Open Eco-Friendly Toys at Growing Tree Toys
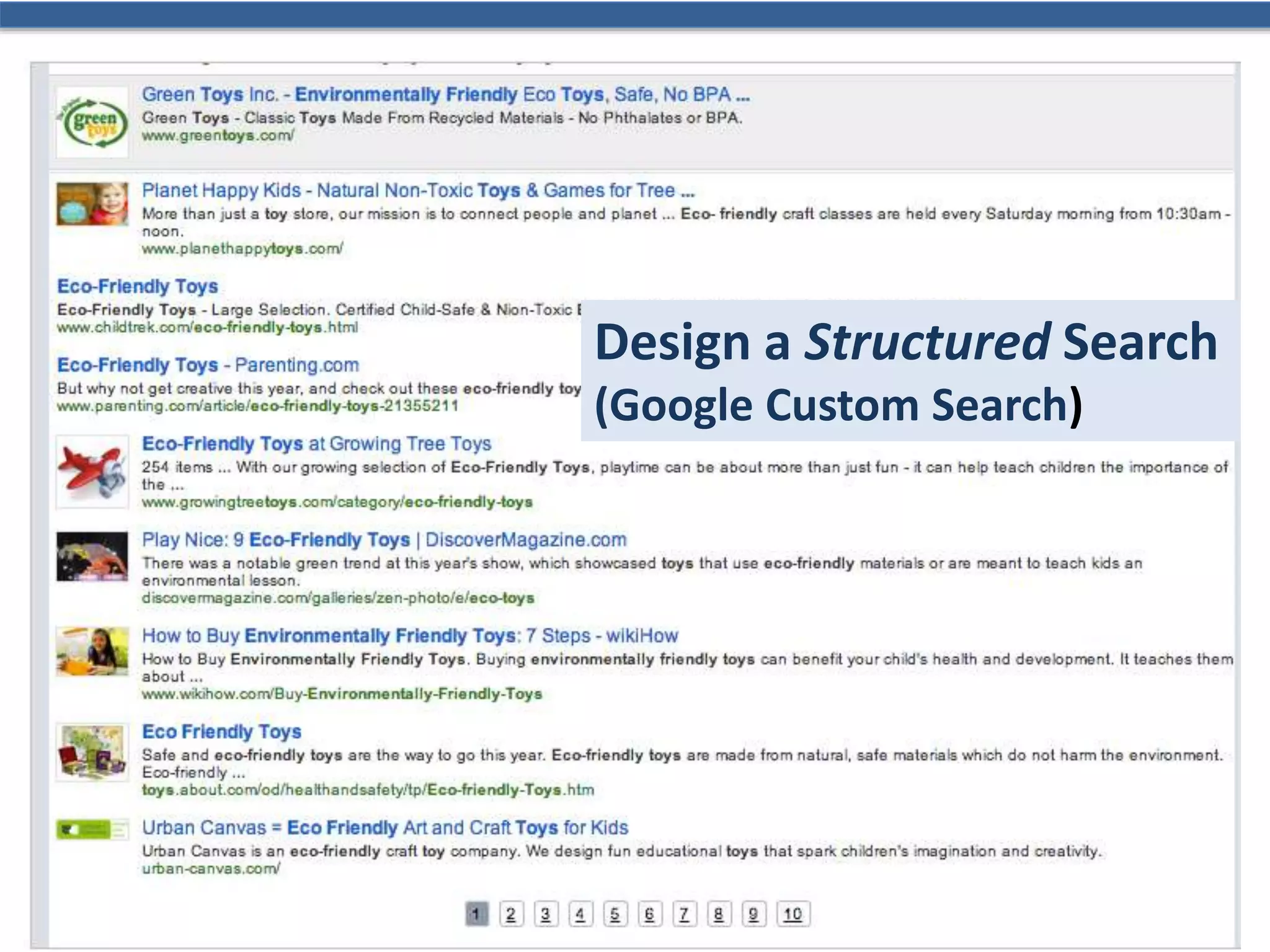This screenshot has height=952, width=1270. tap(316, 444)
